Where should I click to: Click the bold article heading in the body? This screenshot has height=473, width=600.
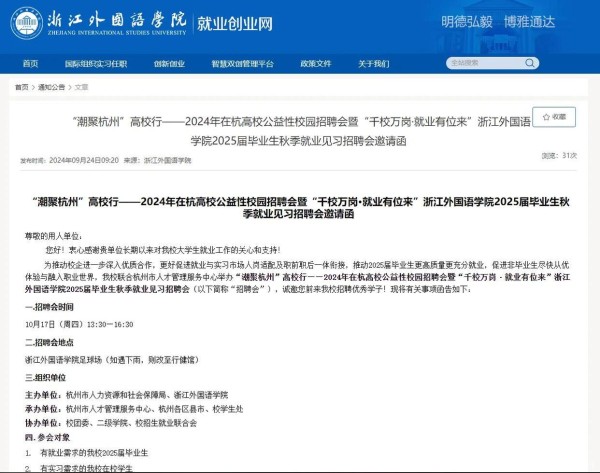coord(301,207)
